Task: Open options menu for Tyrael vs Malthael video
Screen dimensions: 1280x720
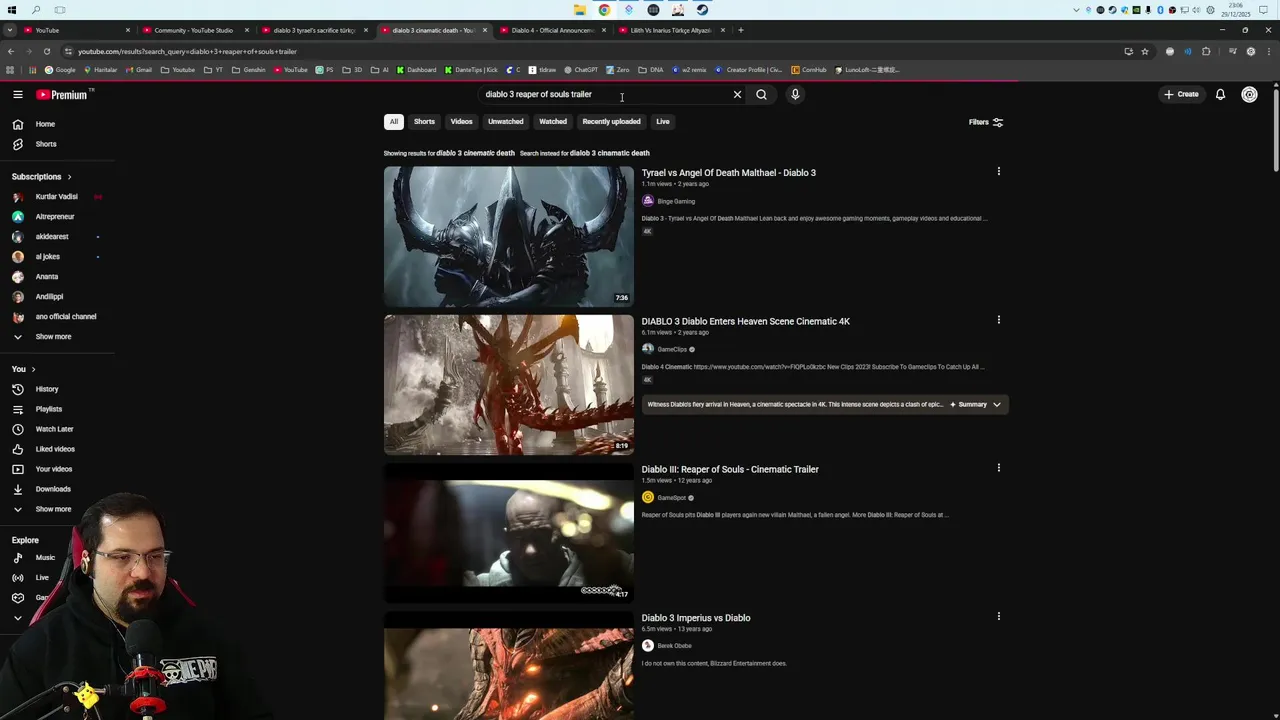Action: (998, 171)
